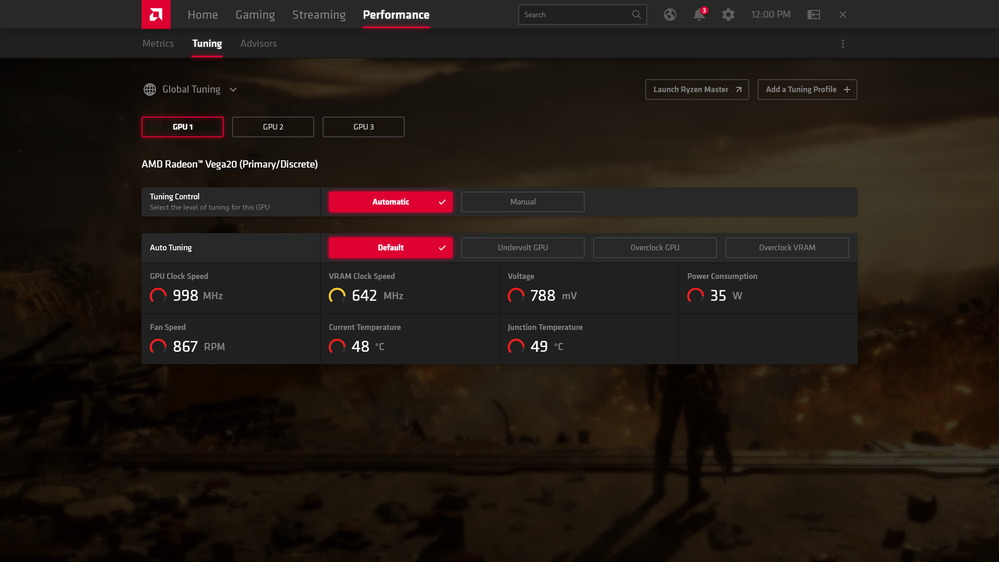999x562 pixels.
Task: Click the AMD Radeon Vega20 (Primary/Discrete) title
Action: click(229, 164)
